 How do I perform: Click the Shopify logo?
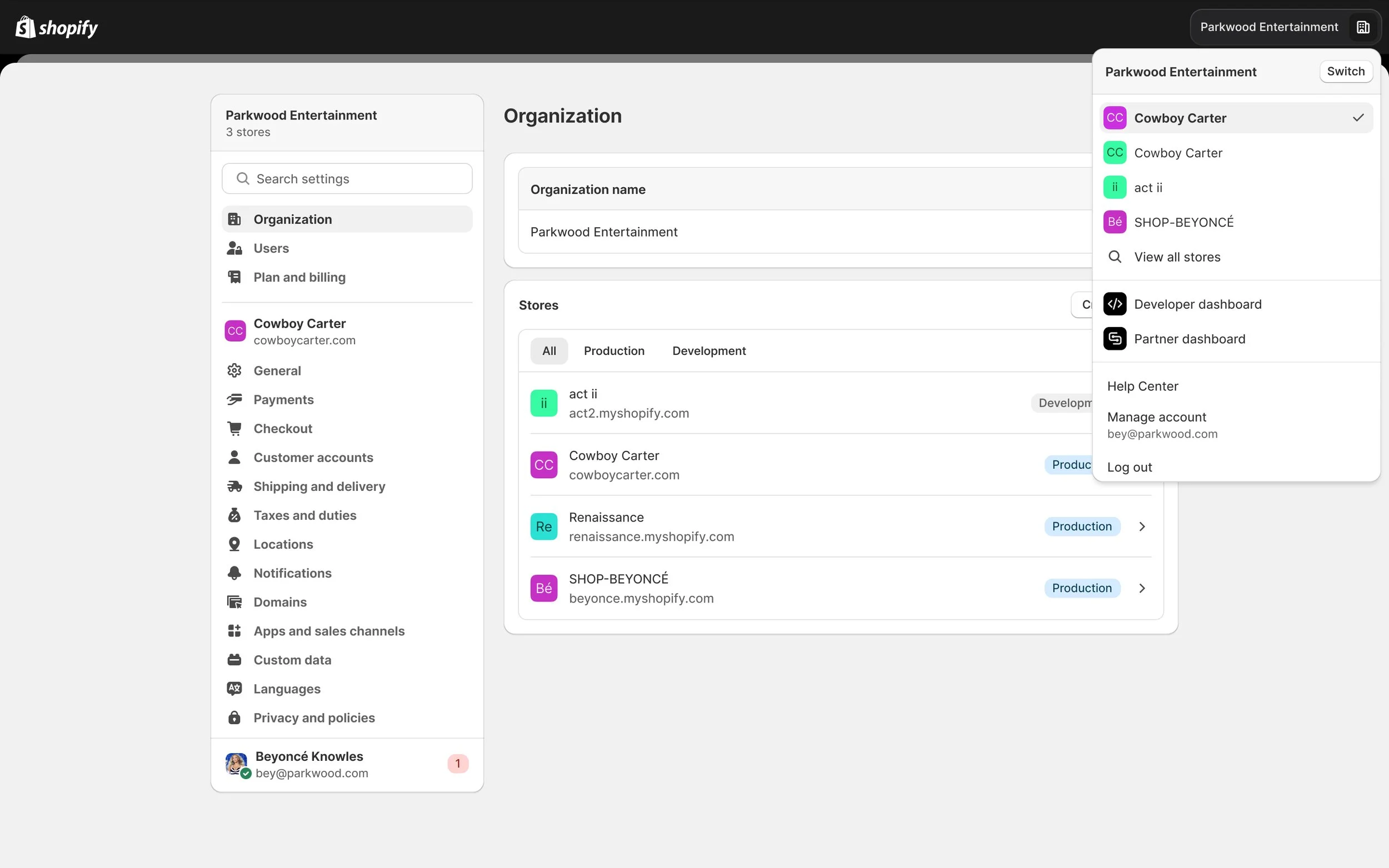coord(56,27)
